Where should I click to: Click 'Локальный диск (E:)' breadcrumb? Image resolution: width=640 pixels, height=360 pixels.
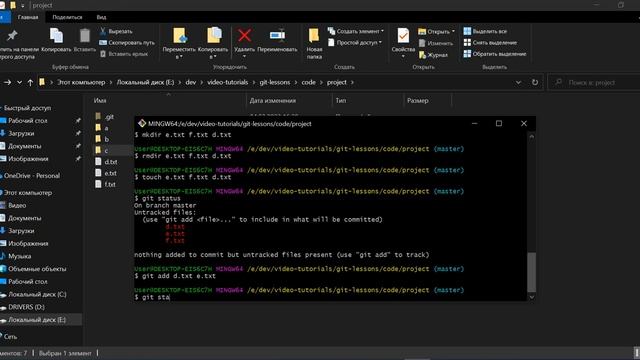coord(145,82)
